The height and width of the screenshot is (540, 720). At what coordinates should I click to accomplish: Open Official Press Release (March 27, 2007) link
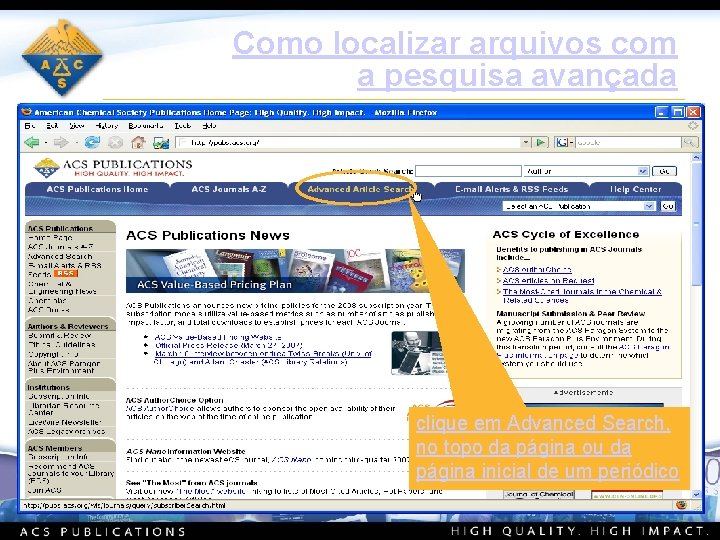pyautogui.click(x=229, y=345)
